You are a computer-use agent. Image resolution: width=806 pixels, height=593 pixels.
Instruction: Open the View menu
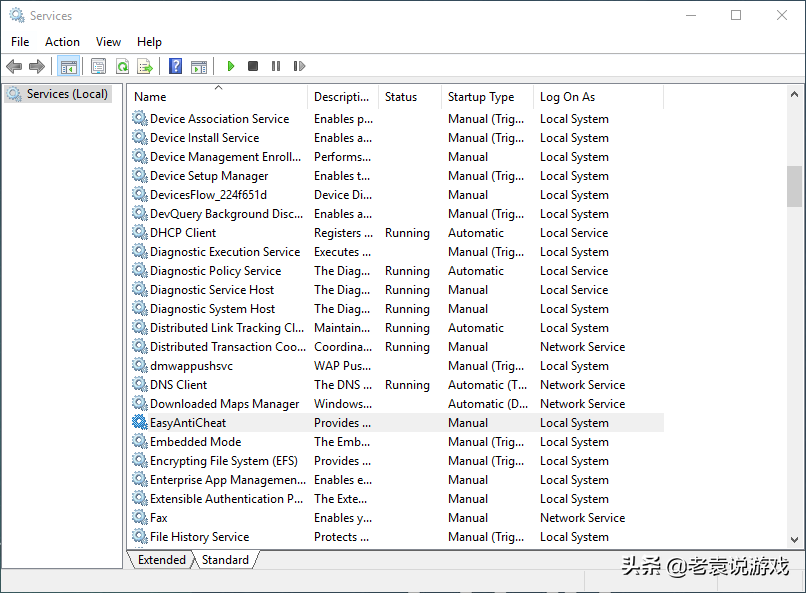coord(108,42)
